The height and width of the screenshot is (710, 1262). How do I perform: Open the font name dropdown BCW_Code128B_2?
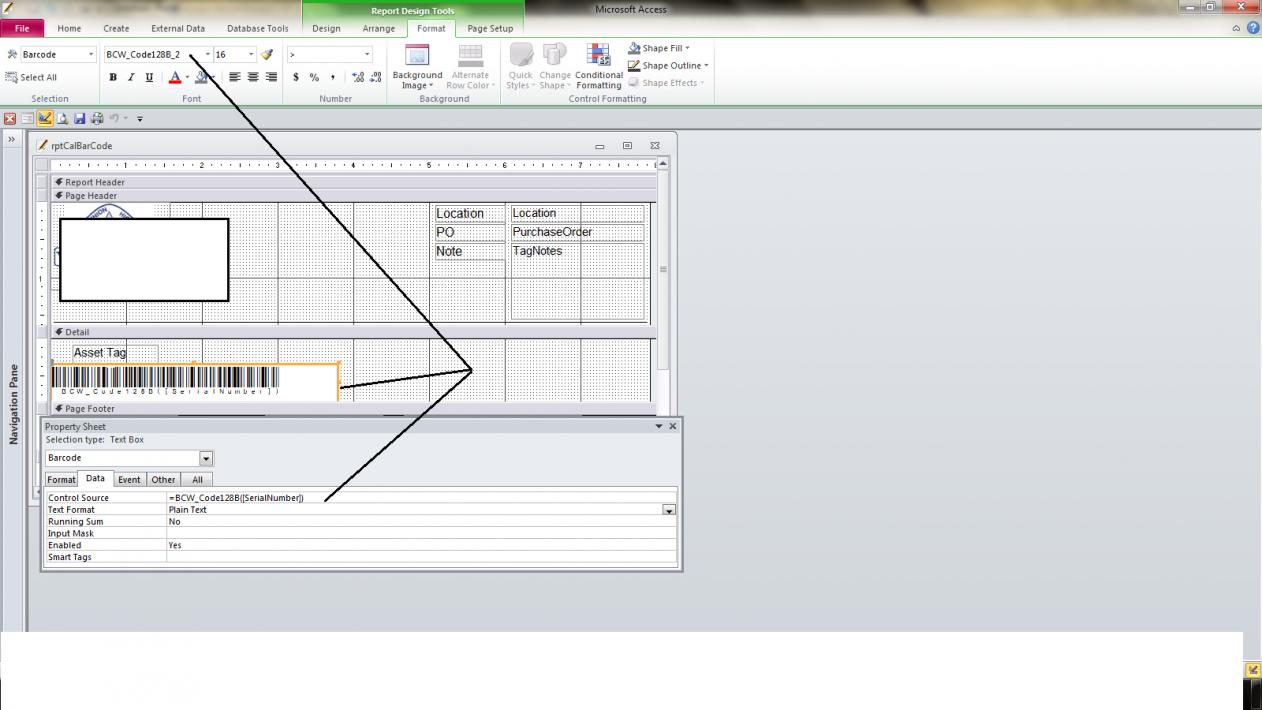[208, 54]
